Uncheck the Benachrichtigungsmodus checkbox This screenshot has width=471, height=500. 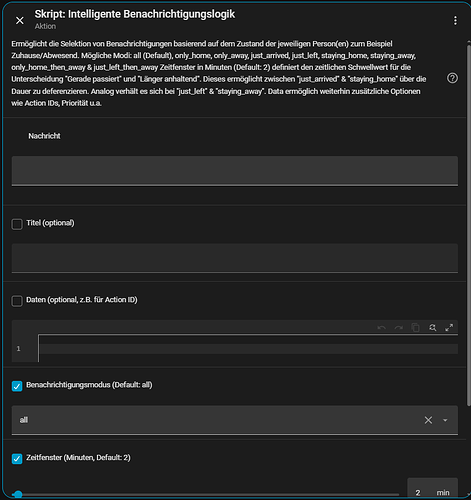17,386
